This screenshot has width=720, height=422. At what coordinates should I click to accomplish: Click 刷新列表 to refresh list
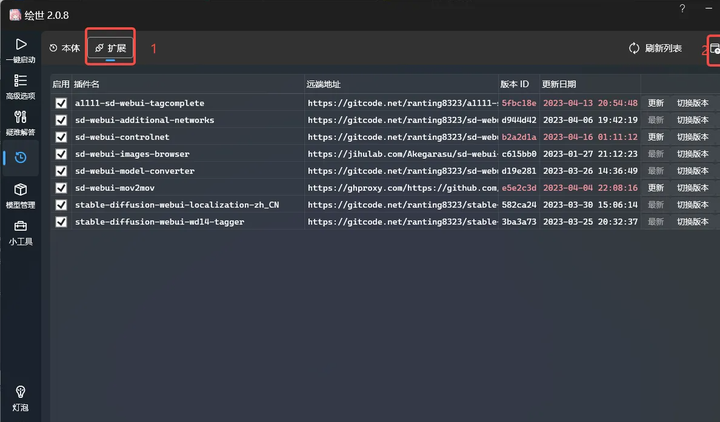(655, 48)
